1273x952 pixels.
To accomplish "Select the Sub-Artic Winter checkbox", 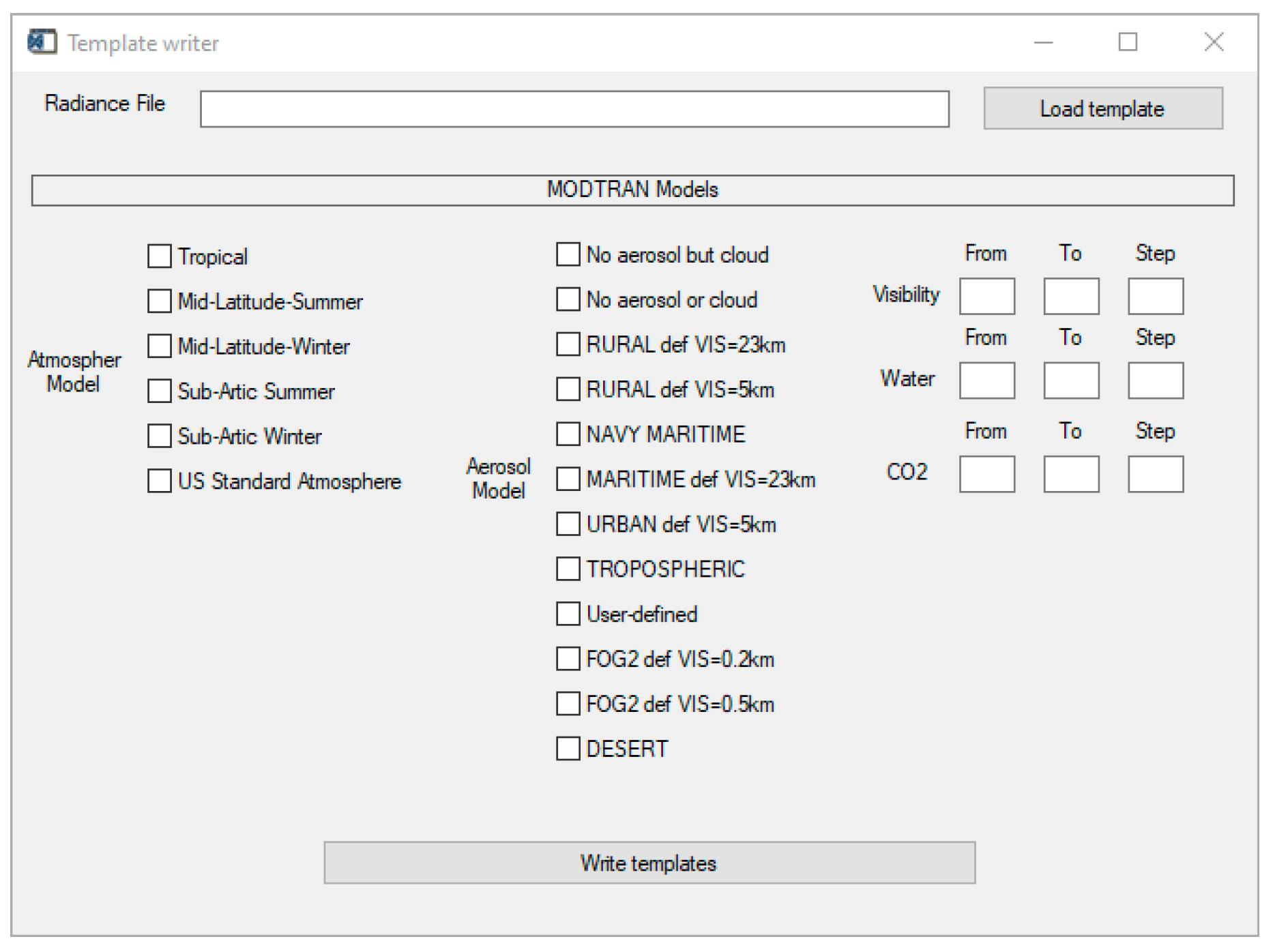I will coord(160,436).
